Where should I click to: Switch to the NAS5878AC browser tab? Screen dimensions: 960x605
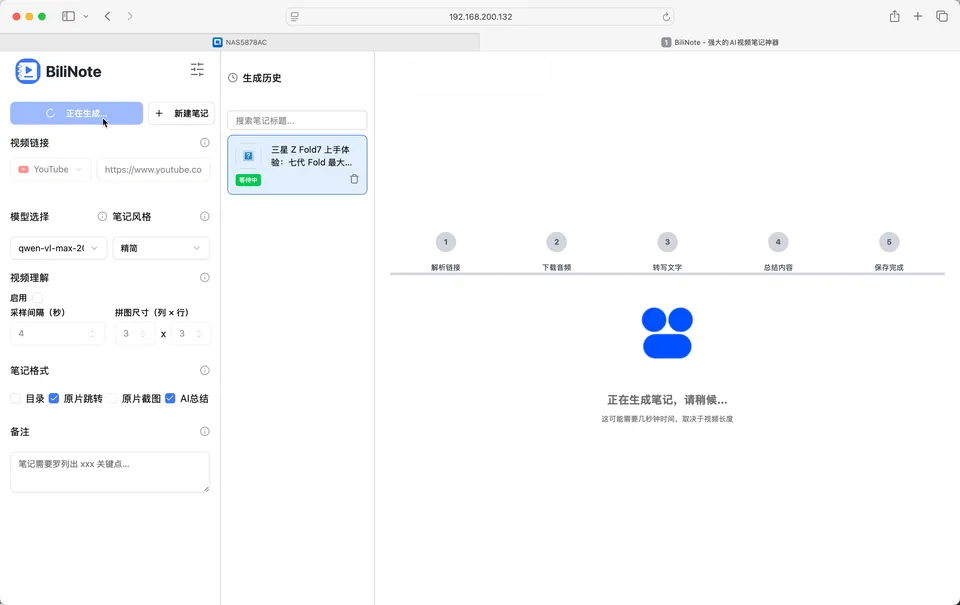240,42
